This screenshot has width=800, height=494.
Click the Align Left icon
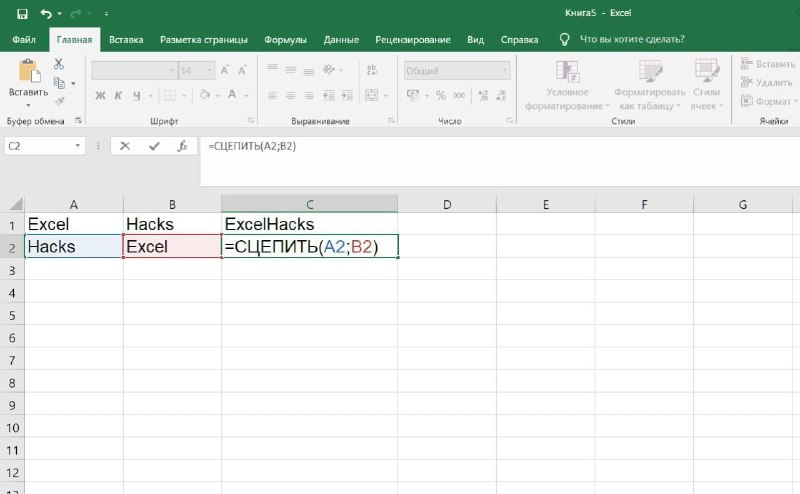click(273, 95)
